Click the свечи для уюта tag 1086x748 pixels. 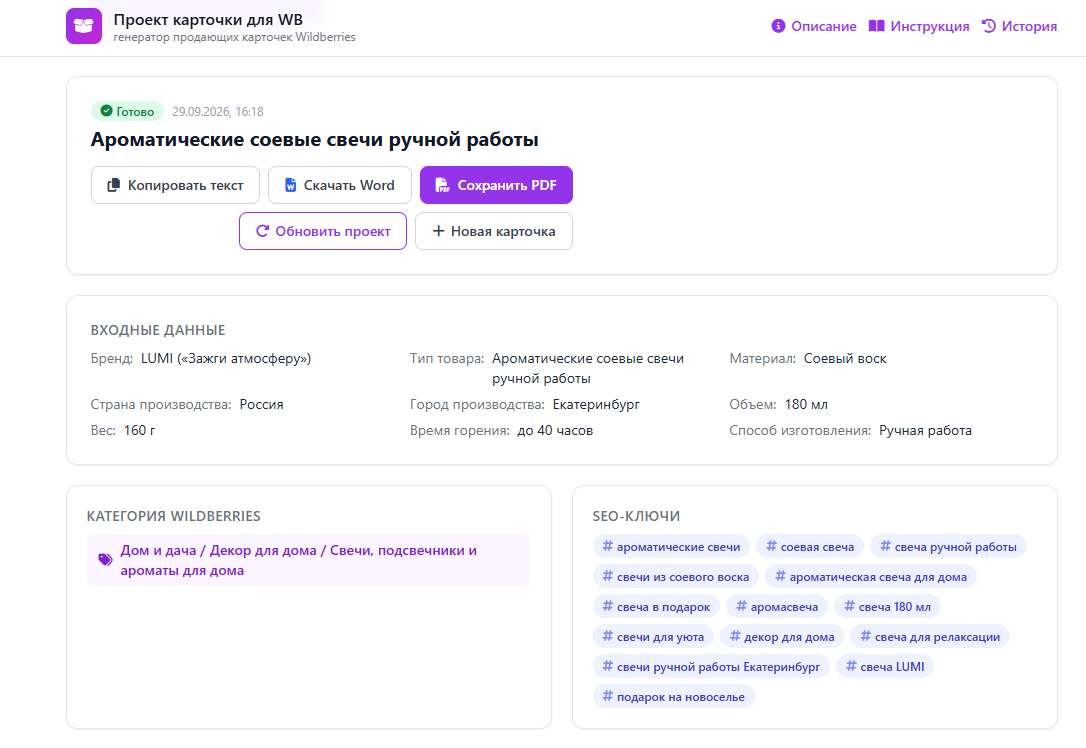653,636
